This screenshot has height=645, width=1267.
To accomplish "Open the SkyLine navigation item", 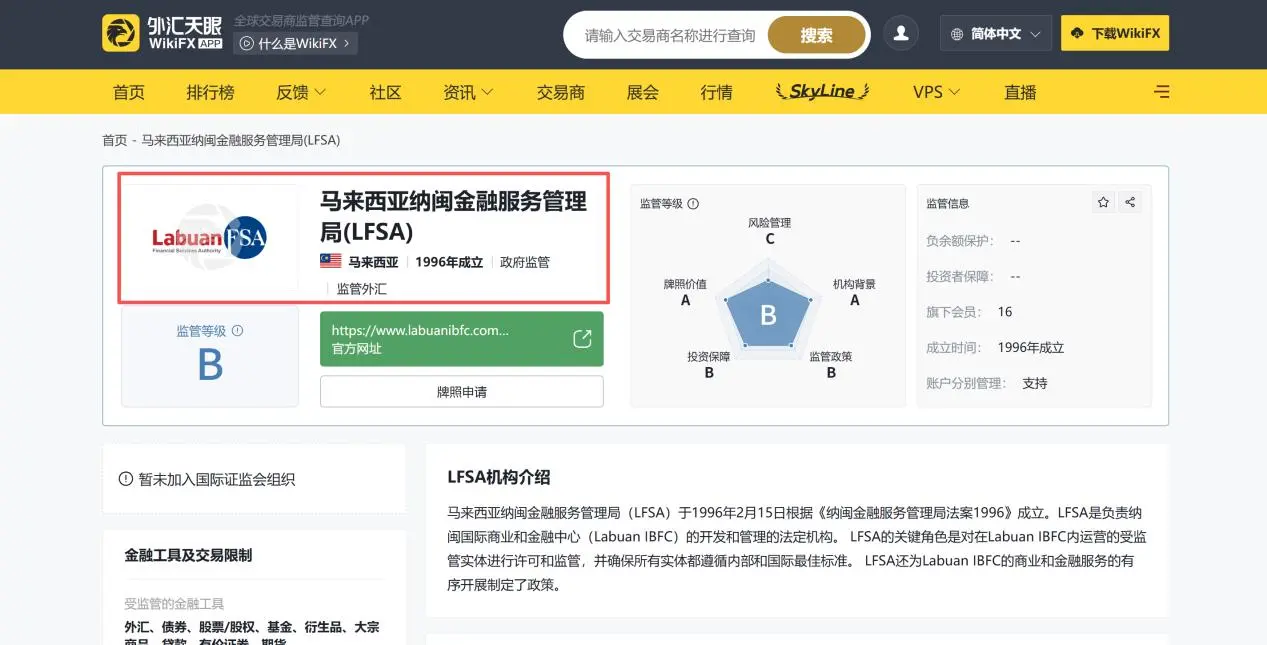I will pyautogui.click(x=823, y=92).
